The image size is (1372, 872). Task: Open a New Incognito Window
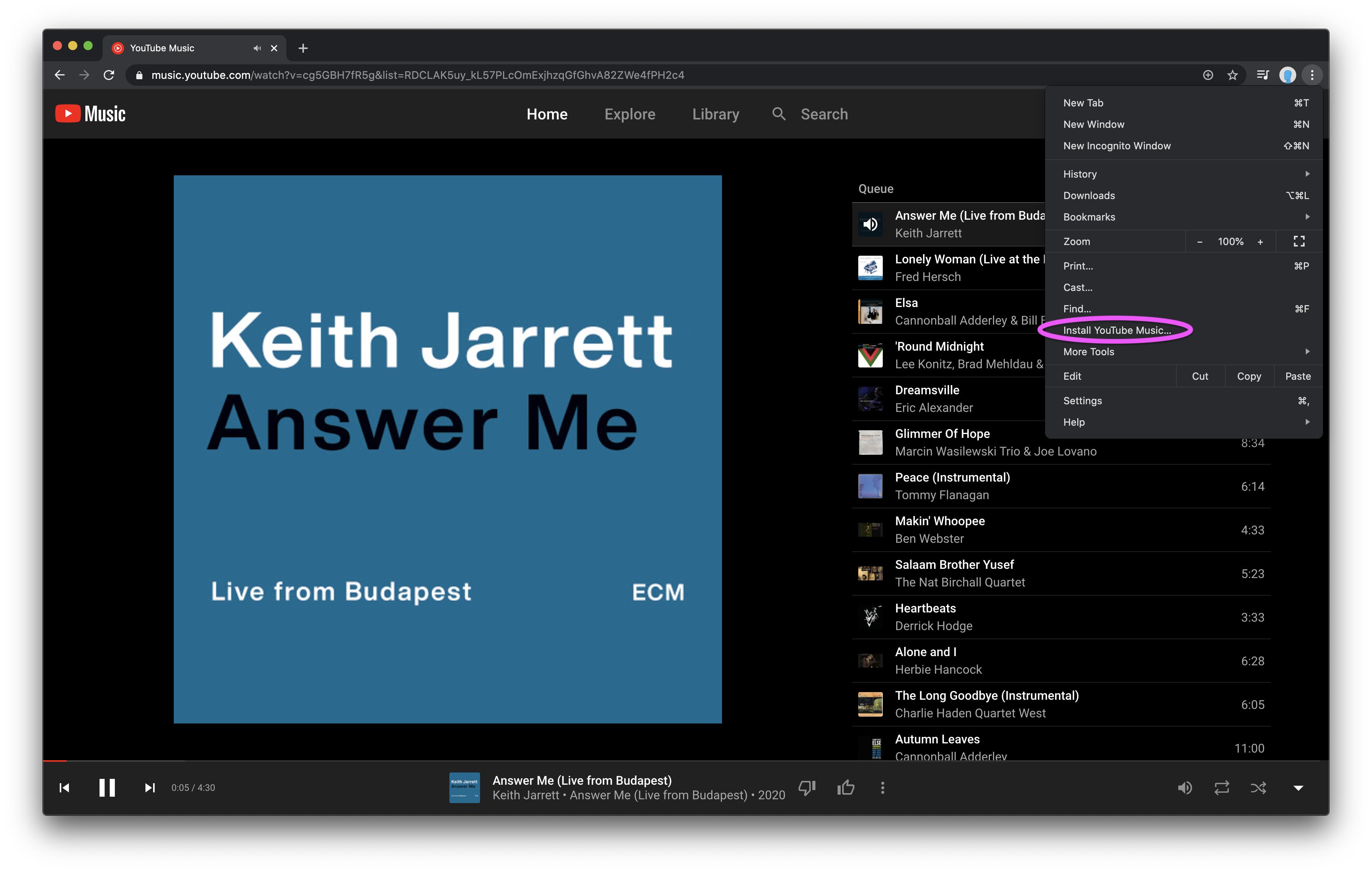tap(1184, 146)
